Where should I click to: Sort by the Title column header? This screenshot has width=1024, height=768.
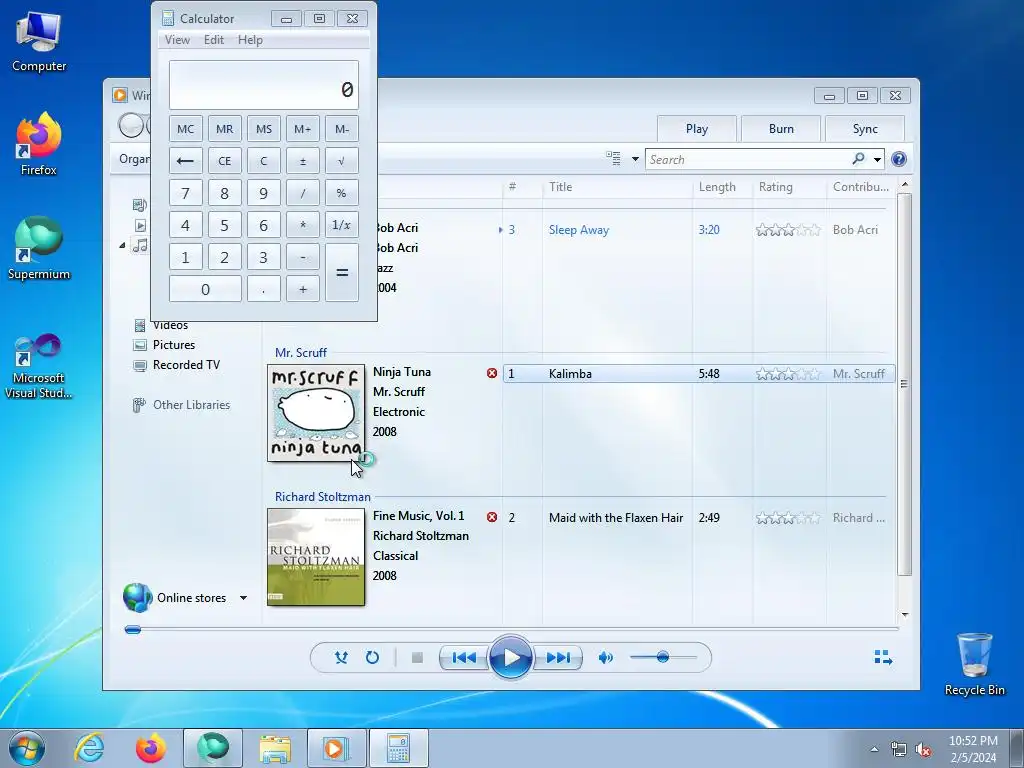click(x=560, y=187)
